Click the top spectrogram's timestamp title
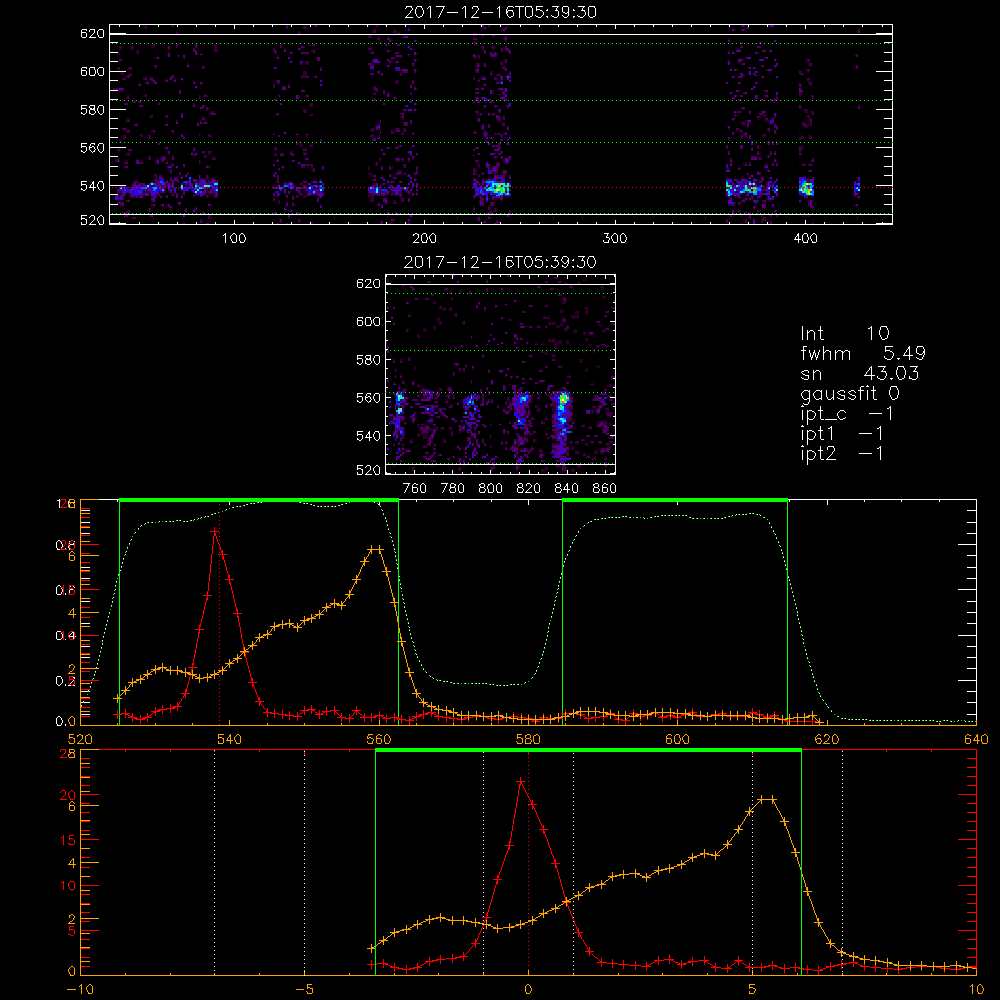 500,12
